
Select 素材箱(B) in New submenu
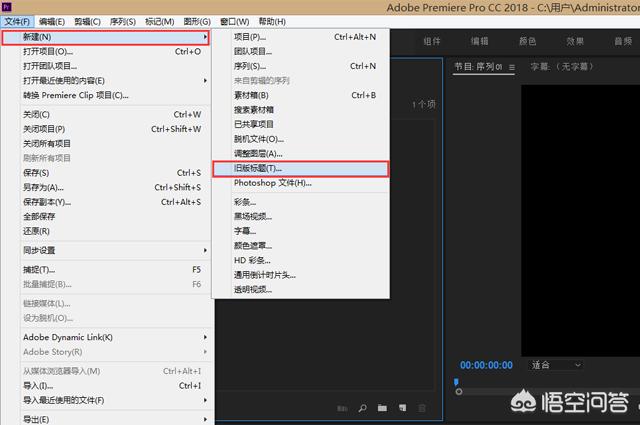tap(301, 95)
